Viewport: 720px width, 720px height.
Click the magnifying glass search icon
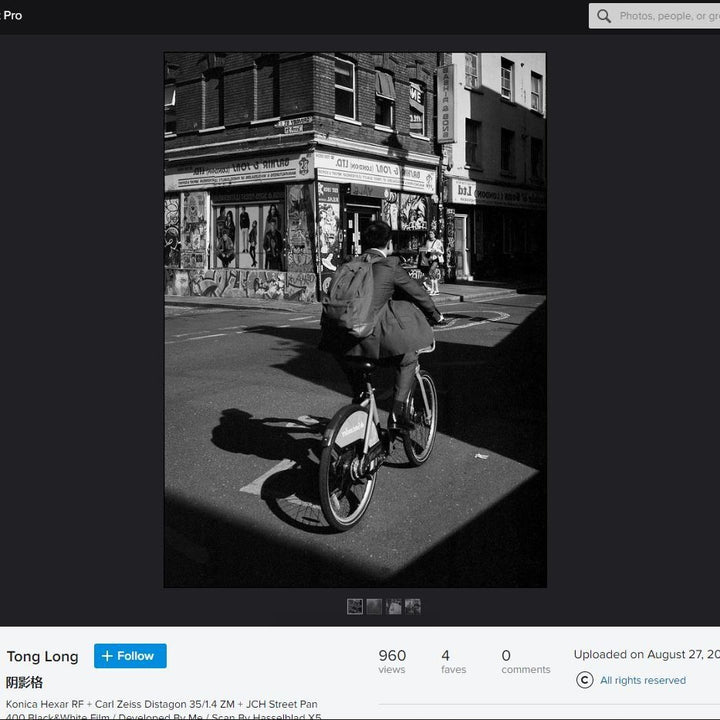(x=603, y=16)
